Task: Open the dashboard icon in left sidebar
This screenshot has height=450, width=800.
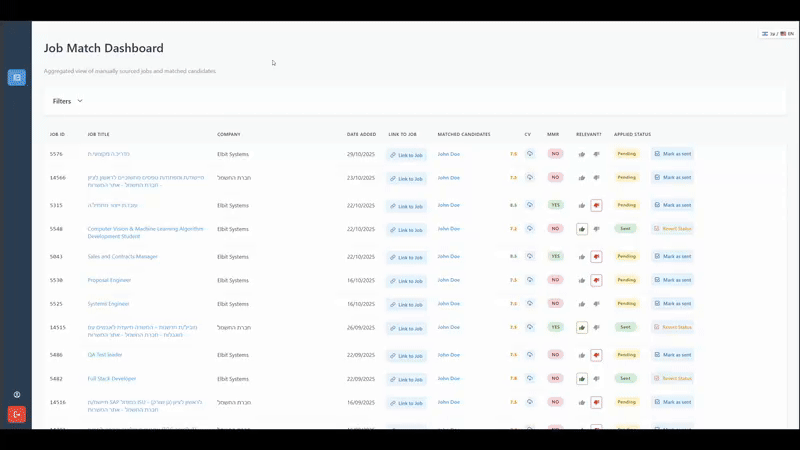Action: point(16,77)
